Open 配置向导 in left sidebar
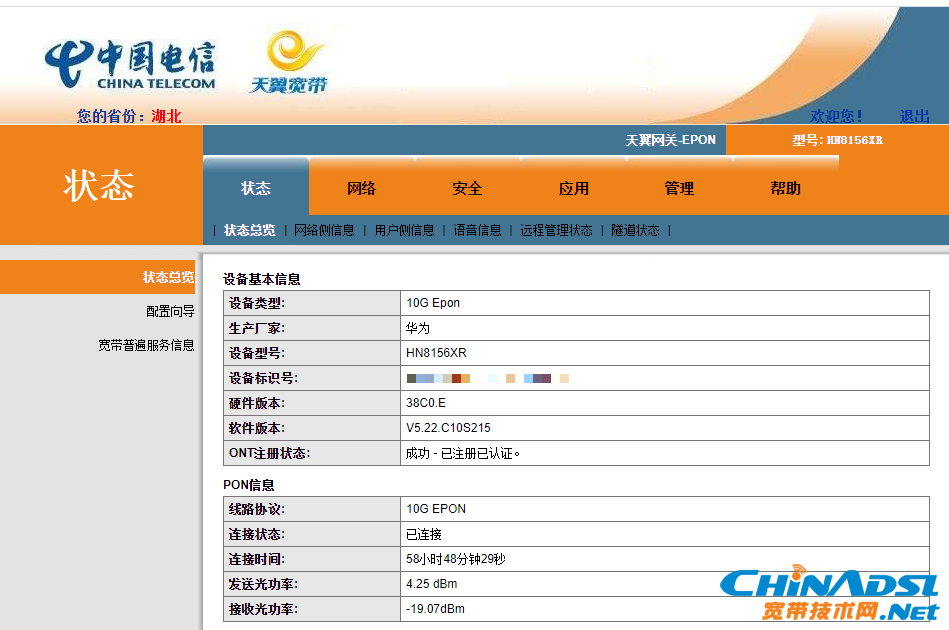Screen dimensions: 949x630 click(x=170, y=311)
